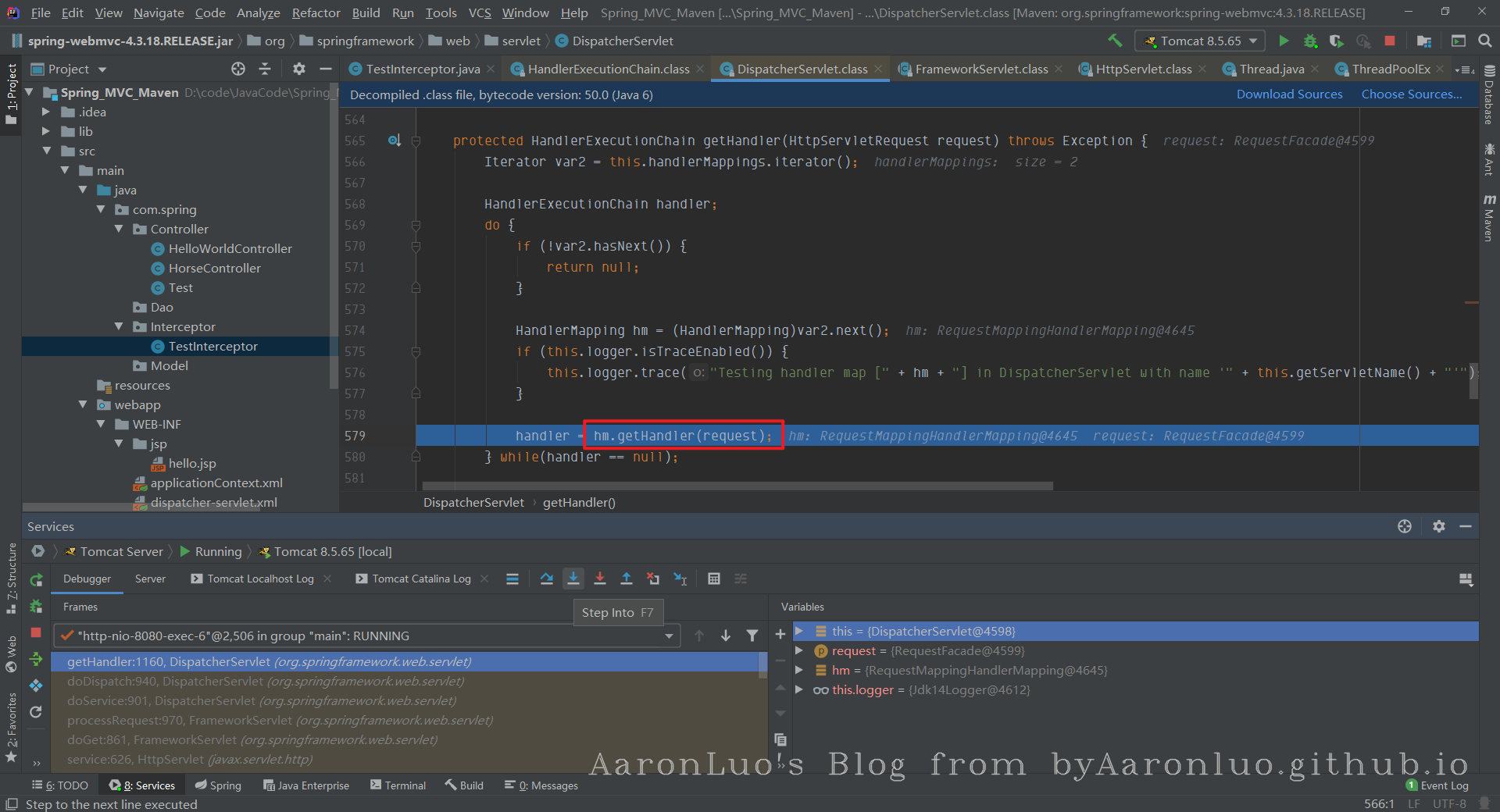Click the Choose Sources link
This screenshot has width=1500, height=812.
pos(1412,94)
